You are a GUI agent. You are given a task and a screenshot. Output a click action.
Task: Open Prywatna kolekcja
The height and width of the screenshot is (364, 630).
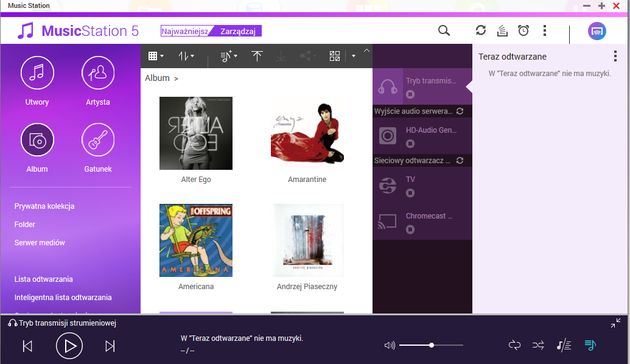[x=44, y=206]
